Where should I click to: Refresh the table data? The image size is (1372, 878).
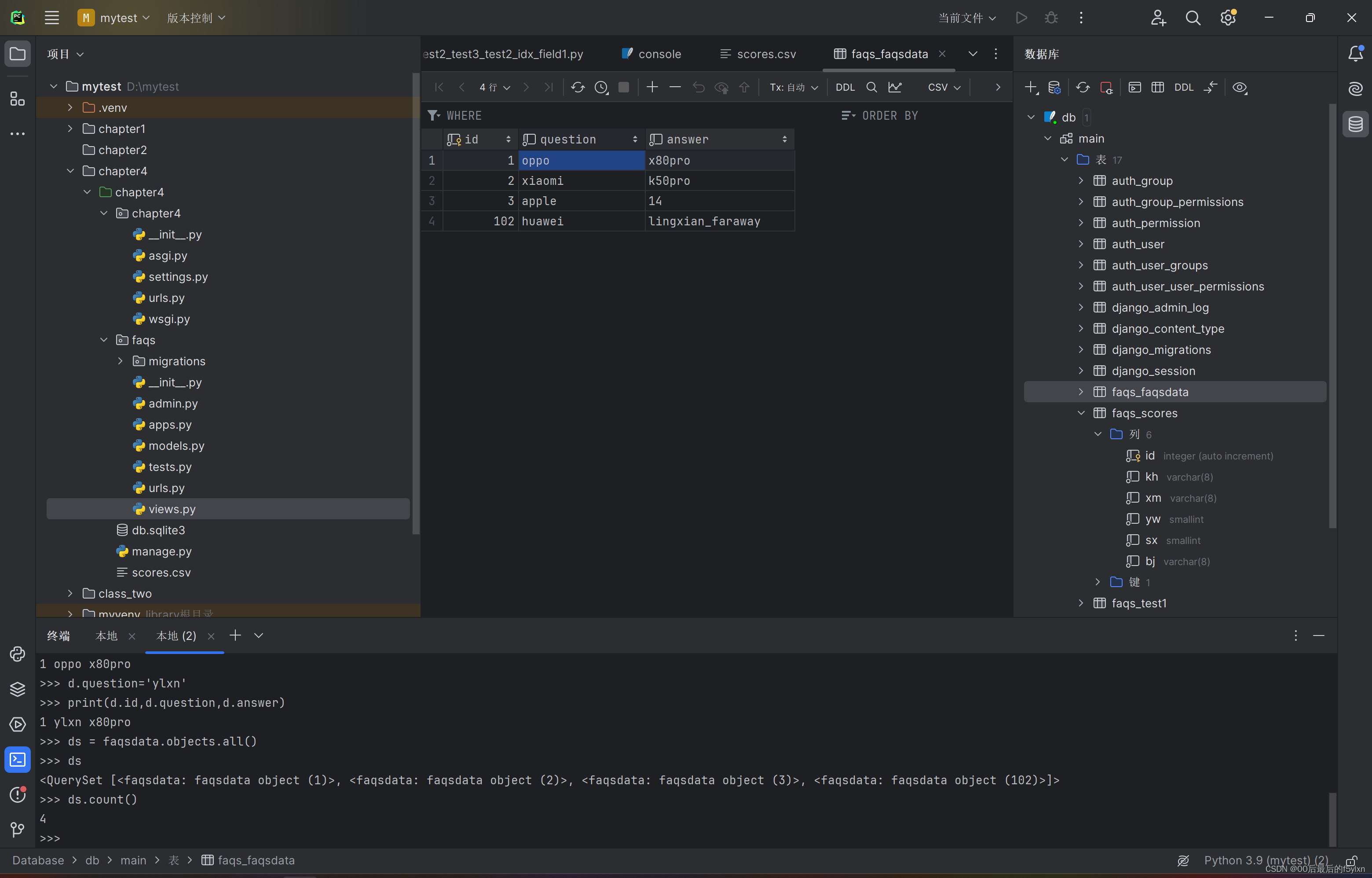point(578,87)
